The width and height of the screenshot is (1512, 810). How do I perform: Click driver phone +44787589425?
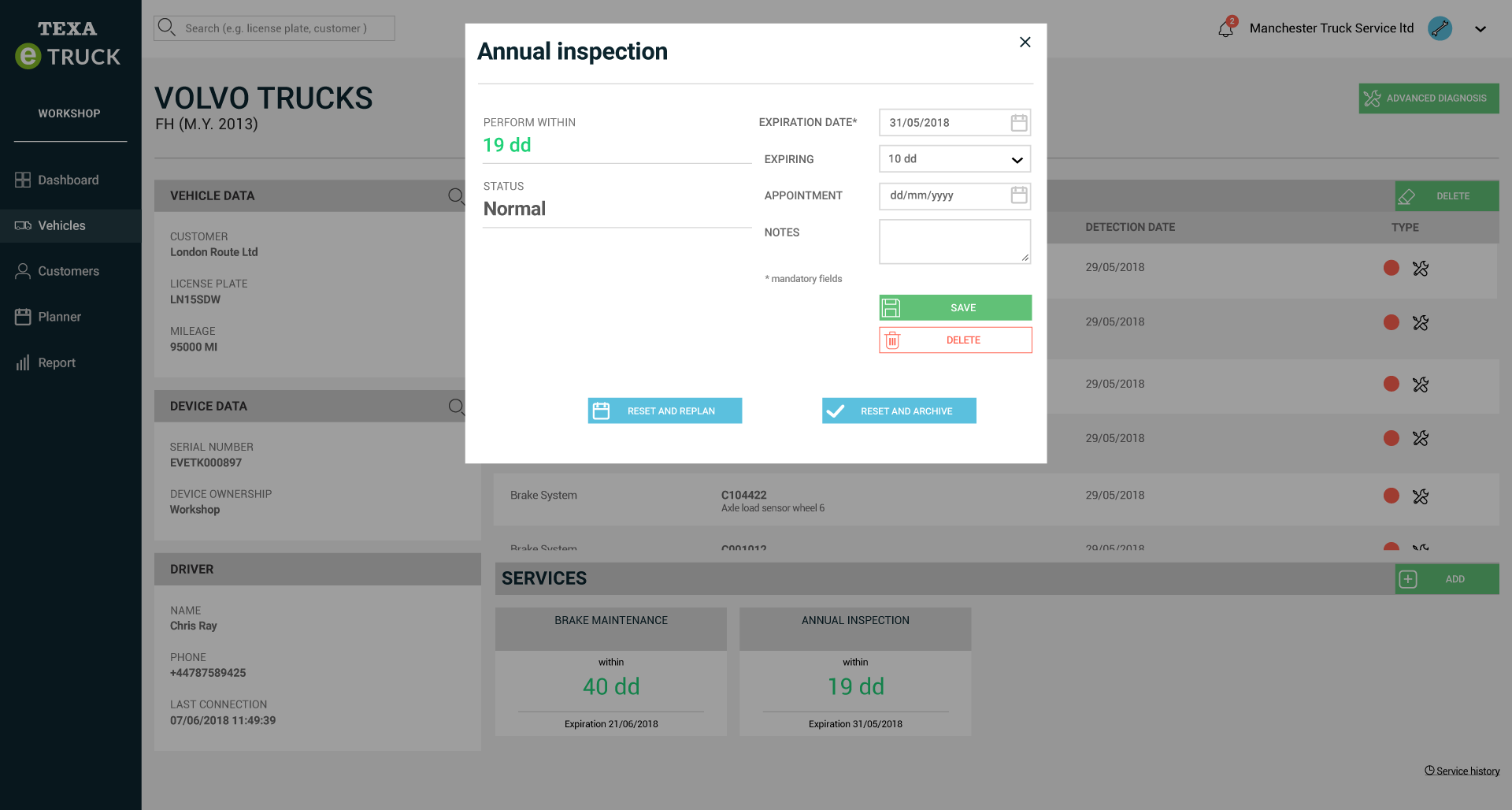pos(208,673)
